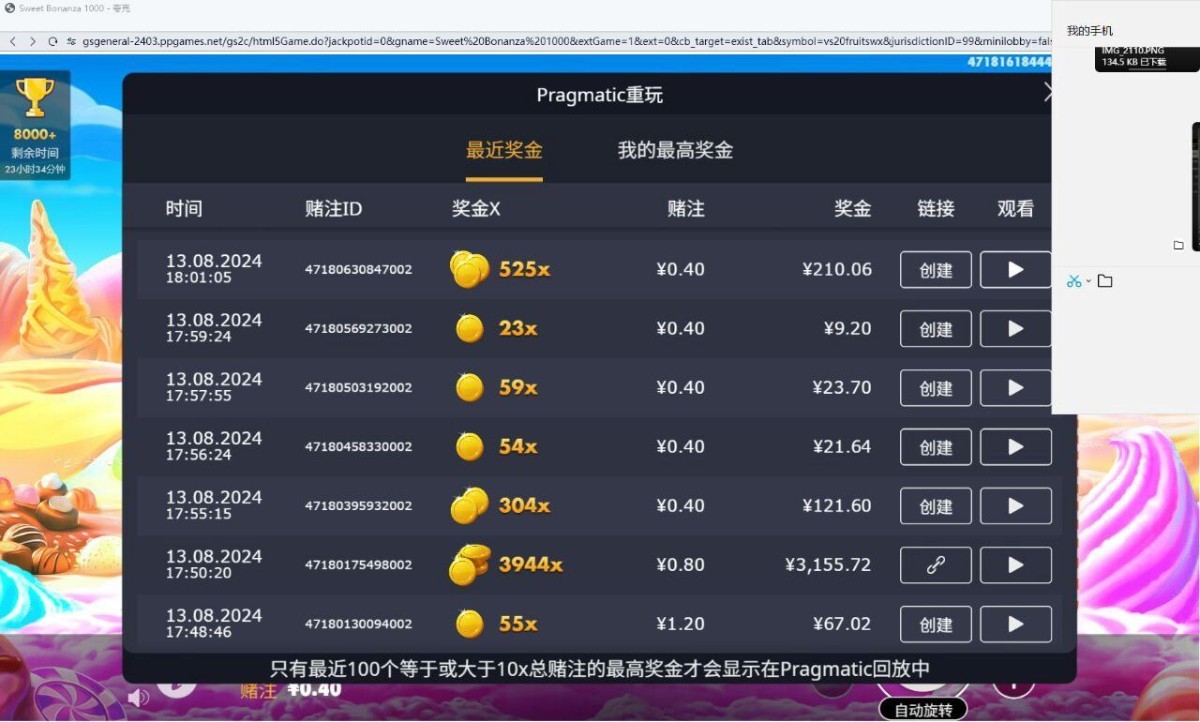Image resolution: width=1200 pixels, height=722 pixels.
Task: Click the browser URL address field
Action: click(500, 41)
